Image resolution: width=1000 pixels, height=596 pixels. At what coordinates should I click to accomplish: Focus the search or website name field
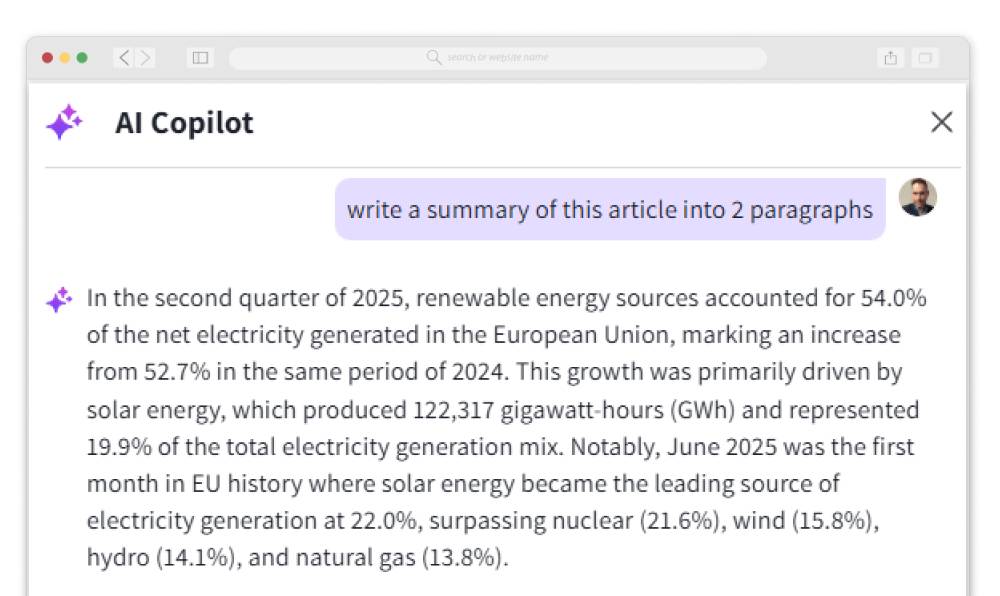498,58
